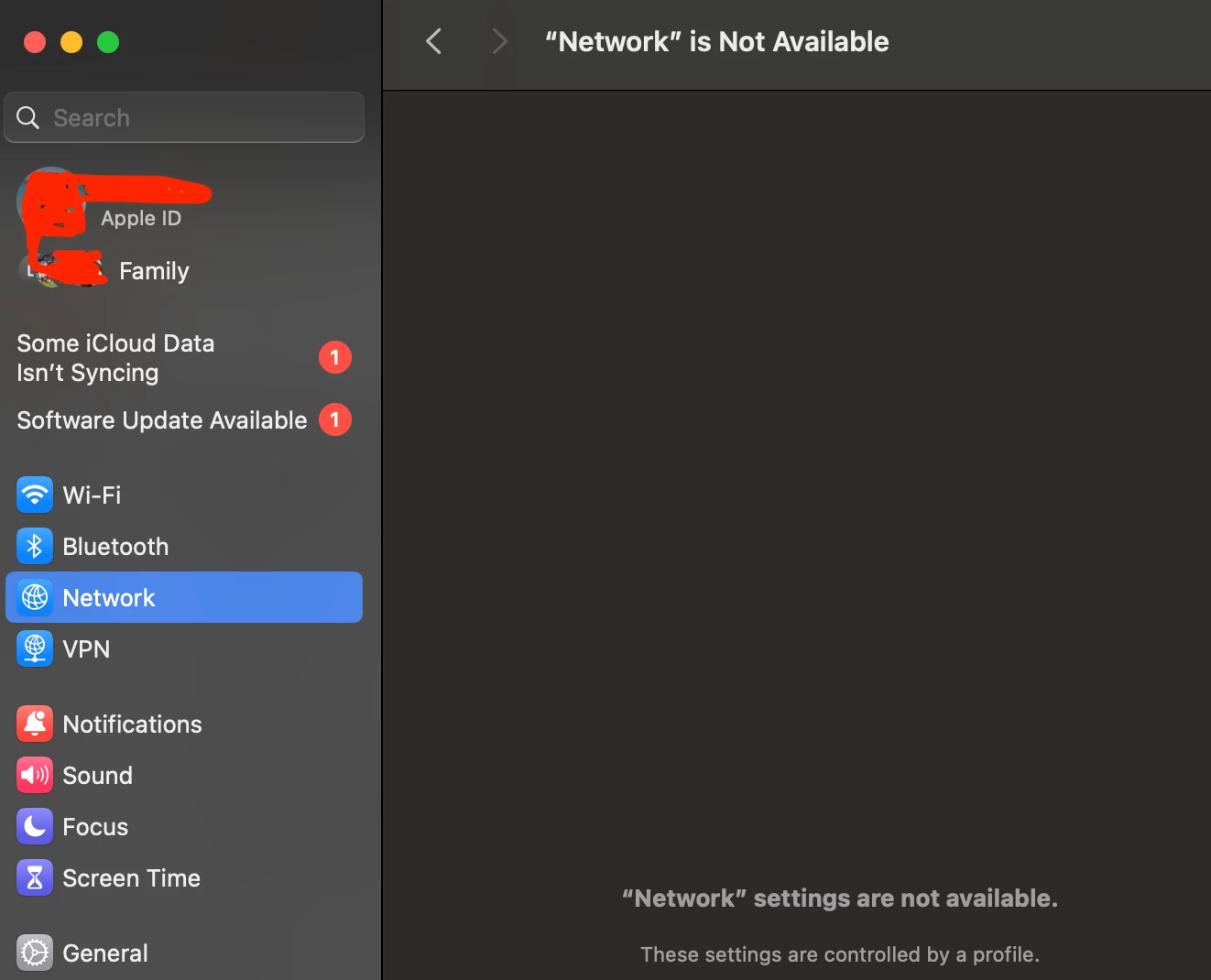Viewport: 1211px width, 980px height.
Task: Click the General gear icon
Action: 35,953
